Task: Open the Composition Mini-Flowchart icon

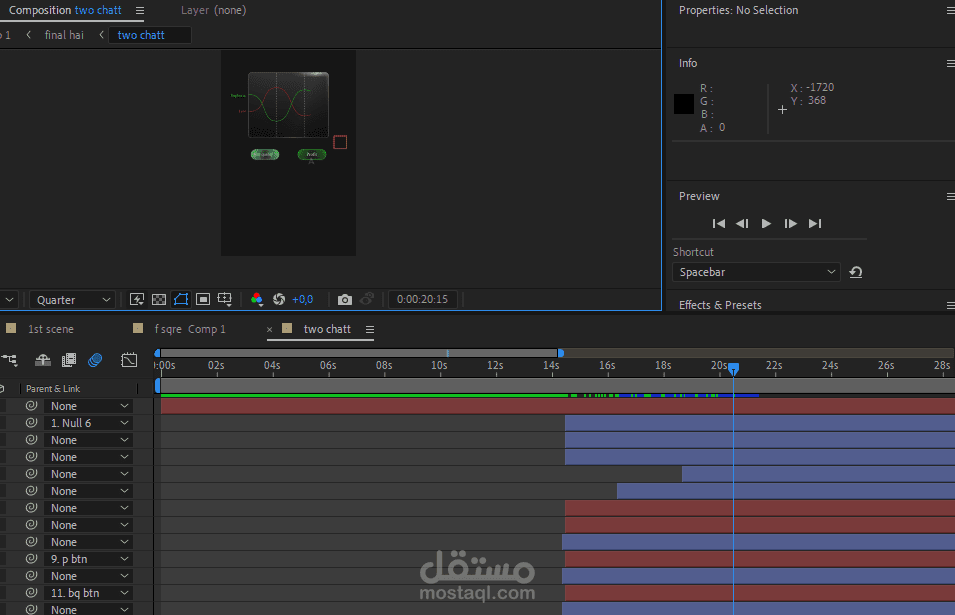Action: [x=10, y=360]
